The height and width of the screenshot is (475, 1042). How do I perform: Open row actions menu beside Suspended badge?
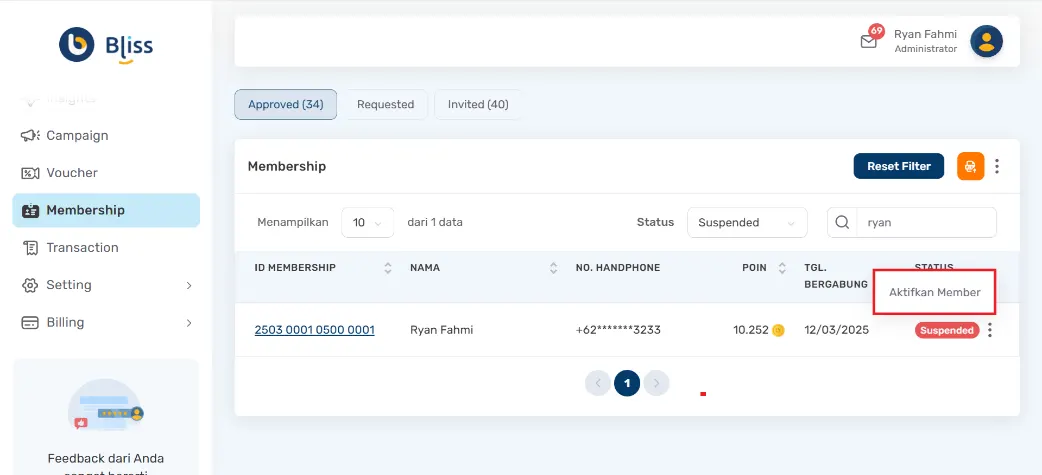(x=990, y=330)
